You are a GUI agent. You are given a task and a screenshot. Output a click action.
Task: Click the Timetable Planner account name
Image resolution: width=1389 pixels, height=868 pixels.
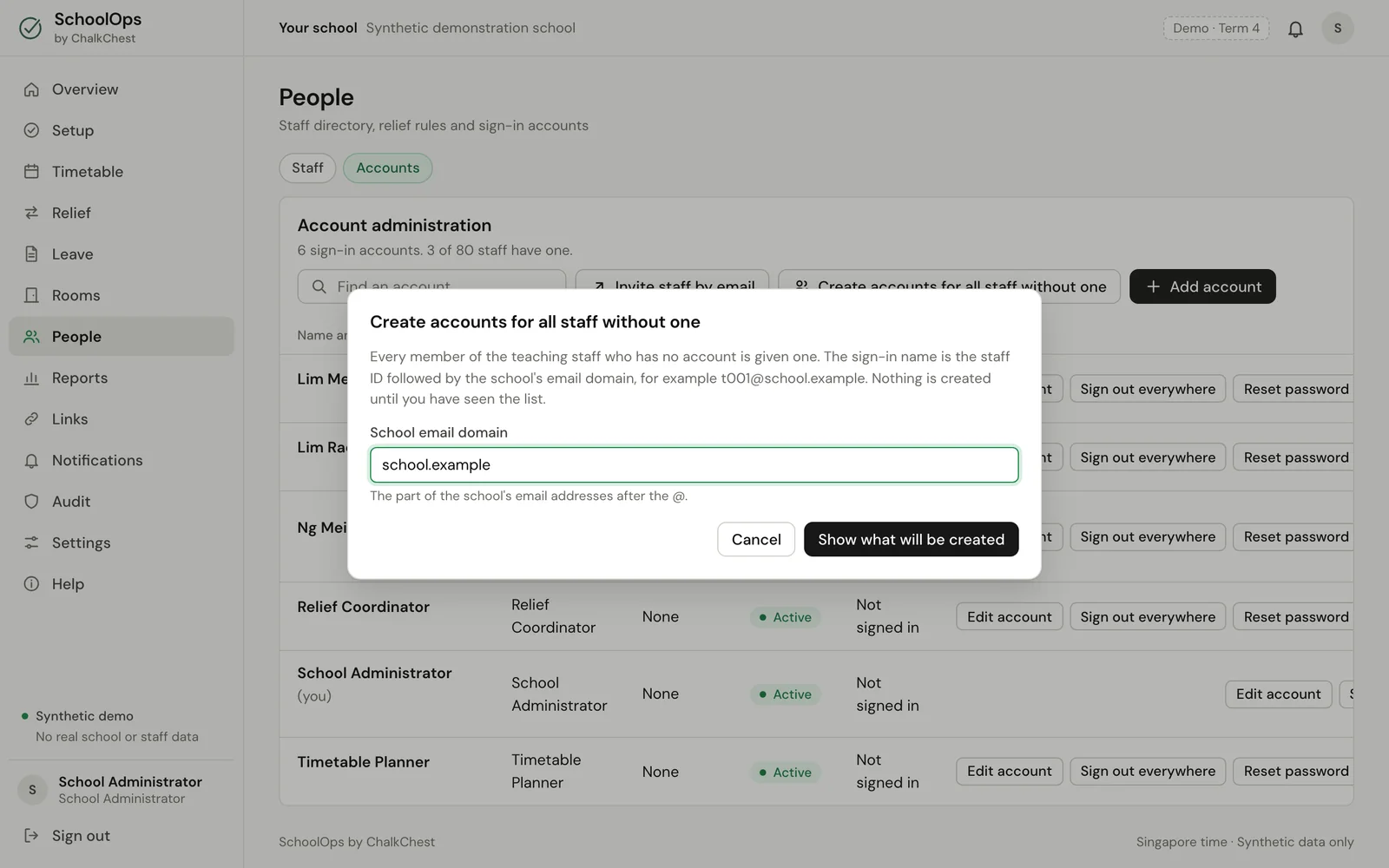tap(364, 762)
